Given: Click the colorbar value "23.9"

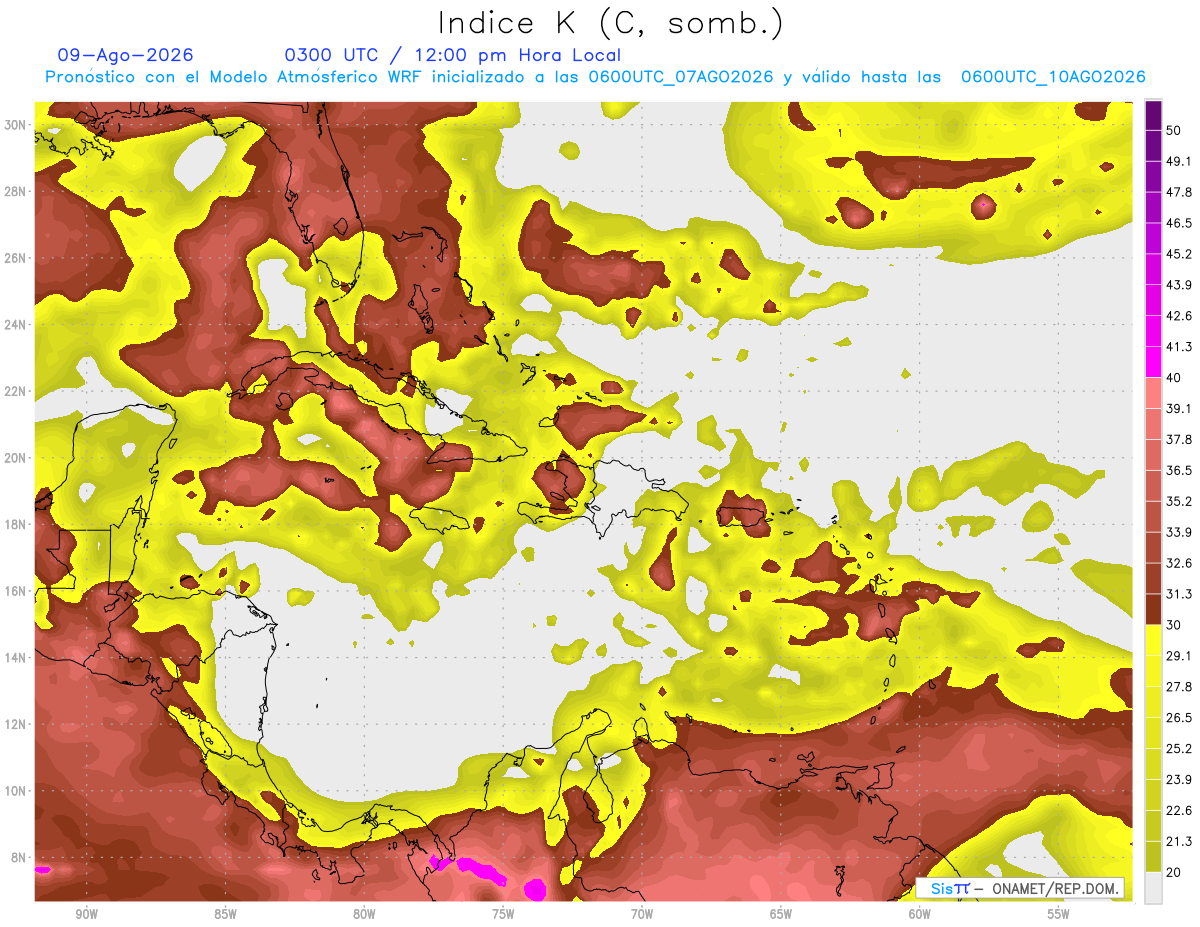Looking at the screenshot, I should pyautogui.click(x=1179, y=779).
